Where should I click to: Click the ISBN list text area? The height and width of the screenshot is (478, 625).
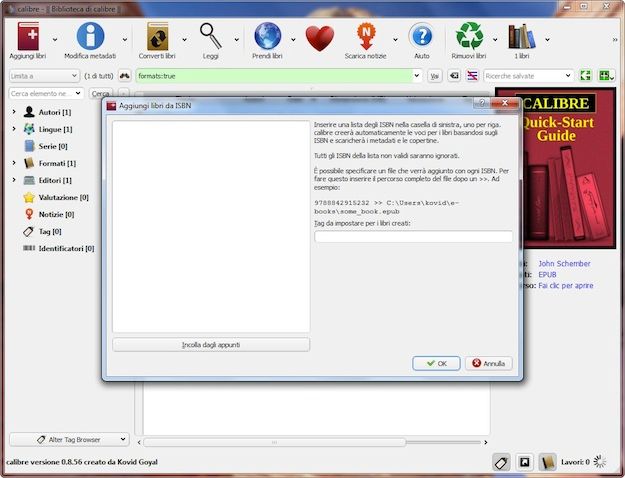tap(211, 226)
